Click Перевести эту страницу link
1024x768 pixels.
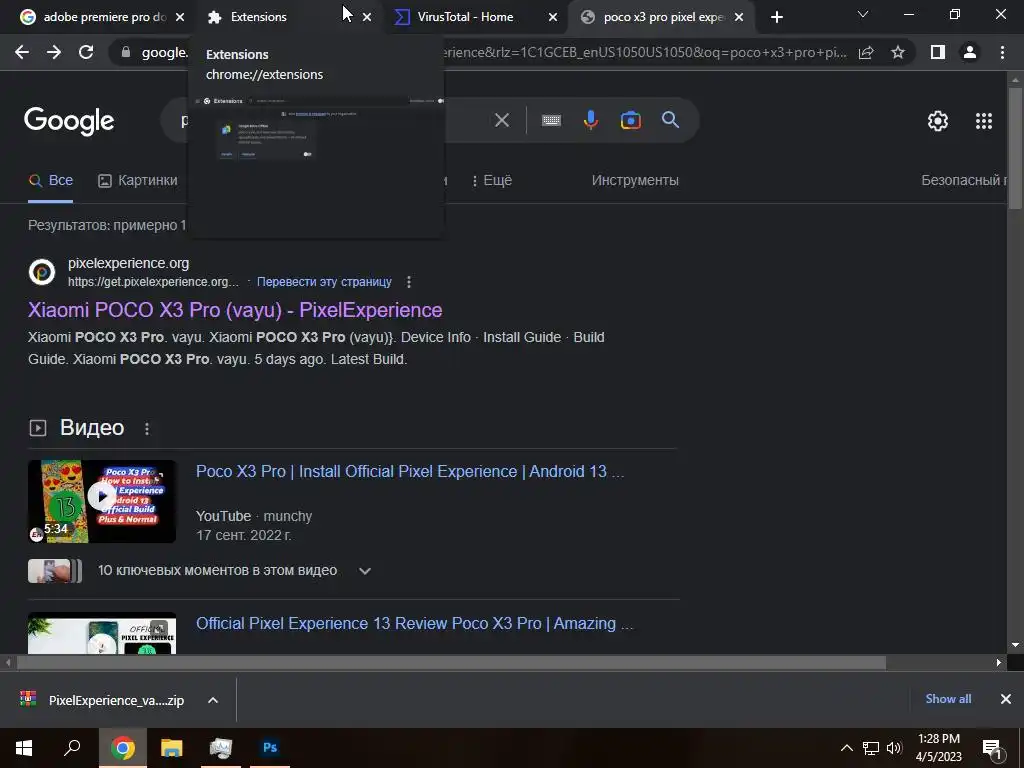(324, 282)
